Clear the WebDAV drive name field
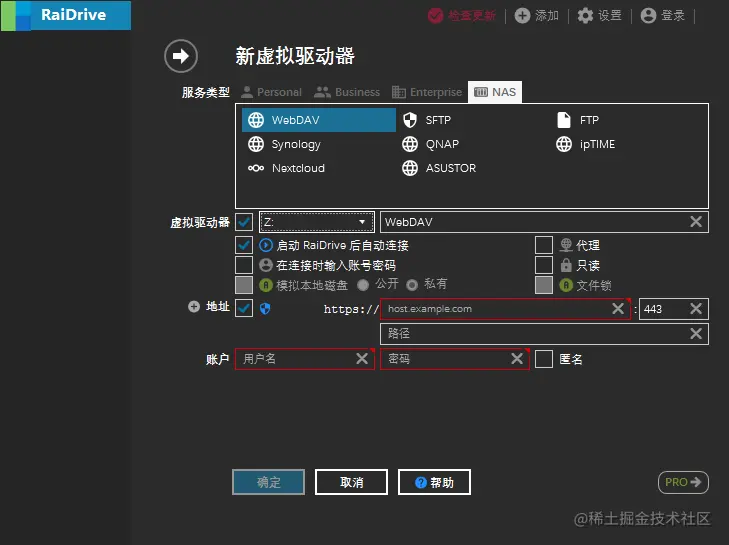729x545 pixels. tap(696, 222)
